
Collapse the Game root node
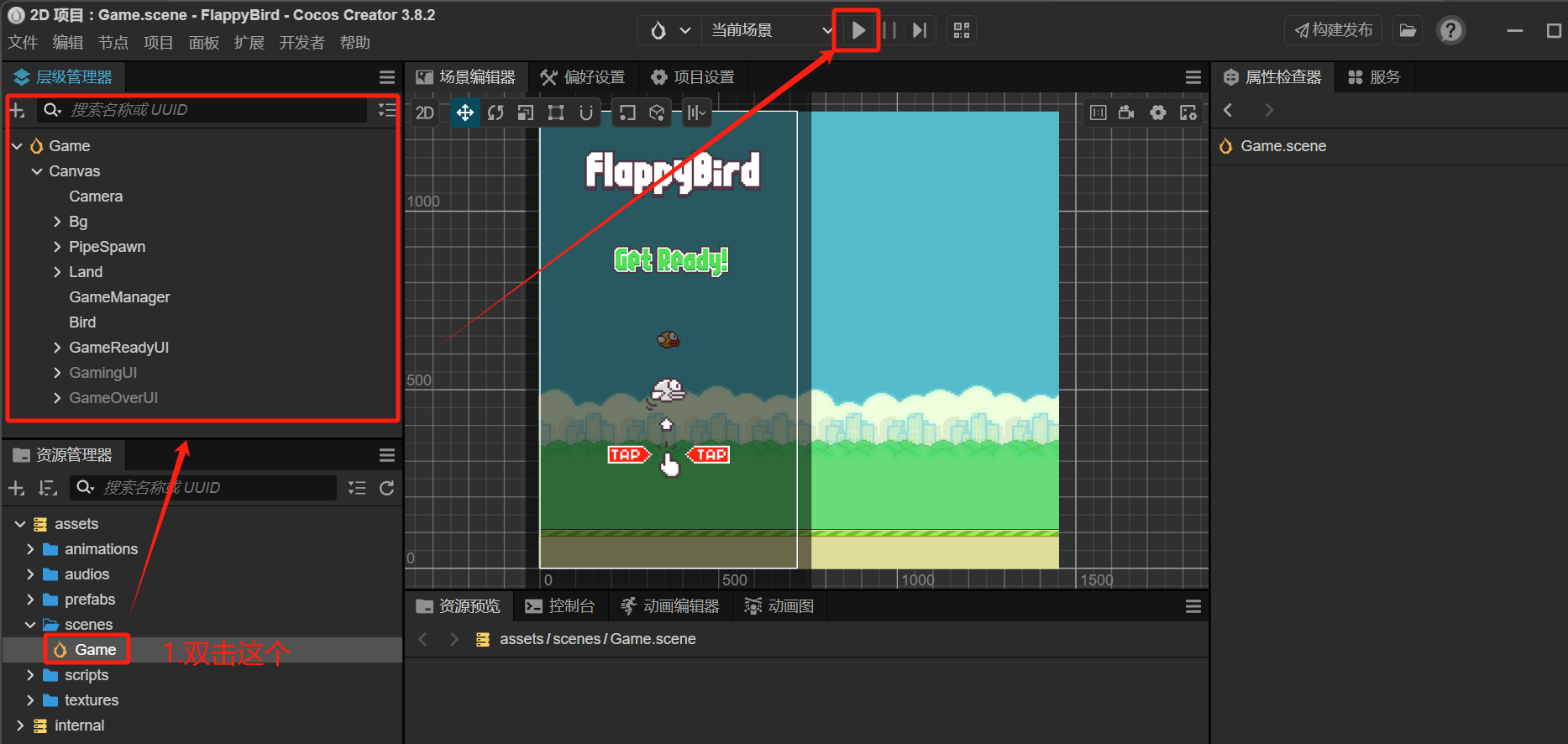point(17,146)
